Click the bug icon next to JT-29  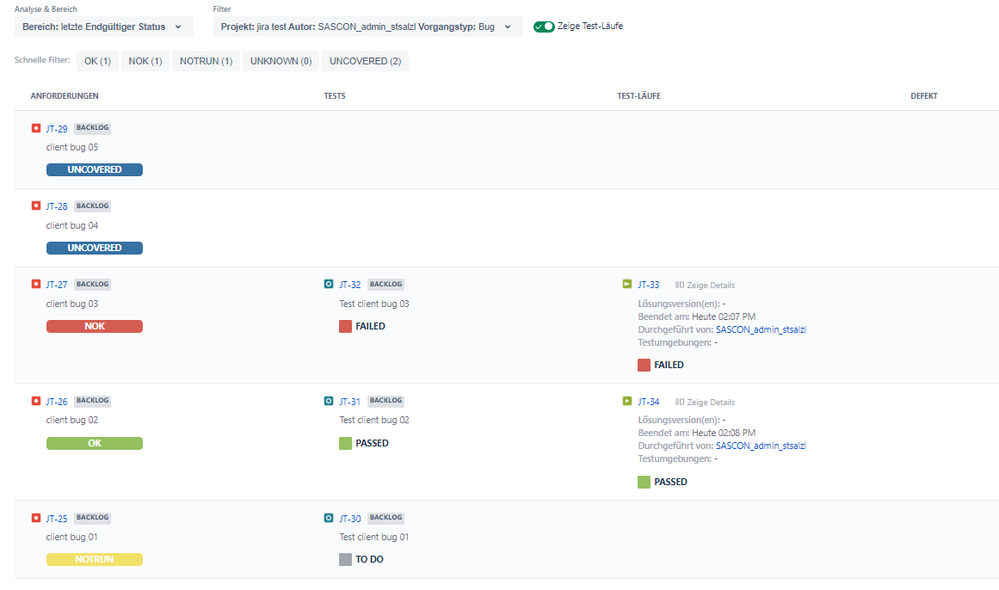pyautogui.click(x=36, y=128)
